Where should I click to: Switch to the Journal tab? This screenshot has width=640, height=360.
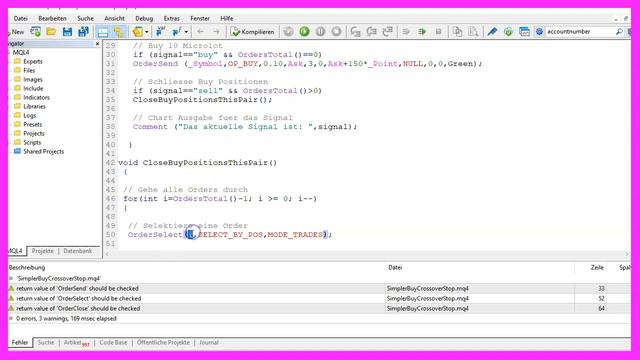tap(209, 342)
